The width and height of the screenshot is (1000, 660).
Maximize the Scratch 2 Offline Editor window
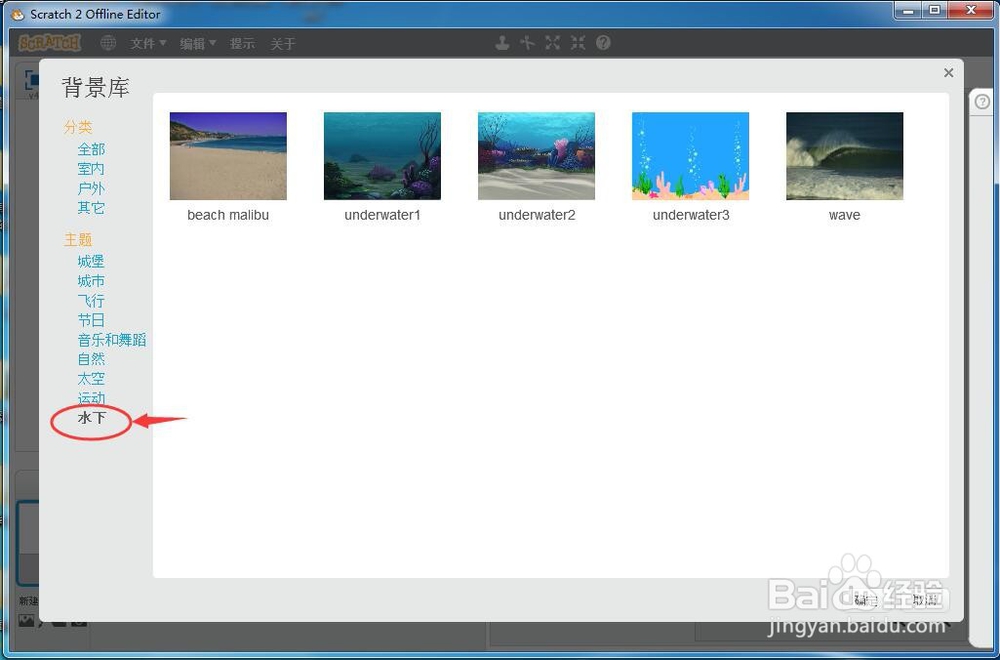pyautogui.click(x=935, y=10)
